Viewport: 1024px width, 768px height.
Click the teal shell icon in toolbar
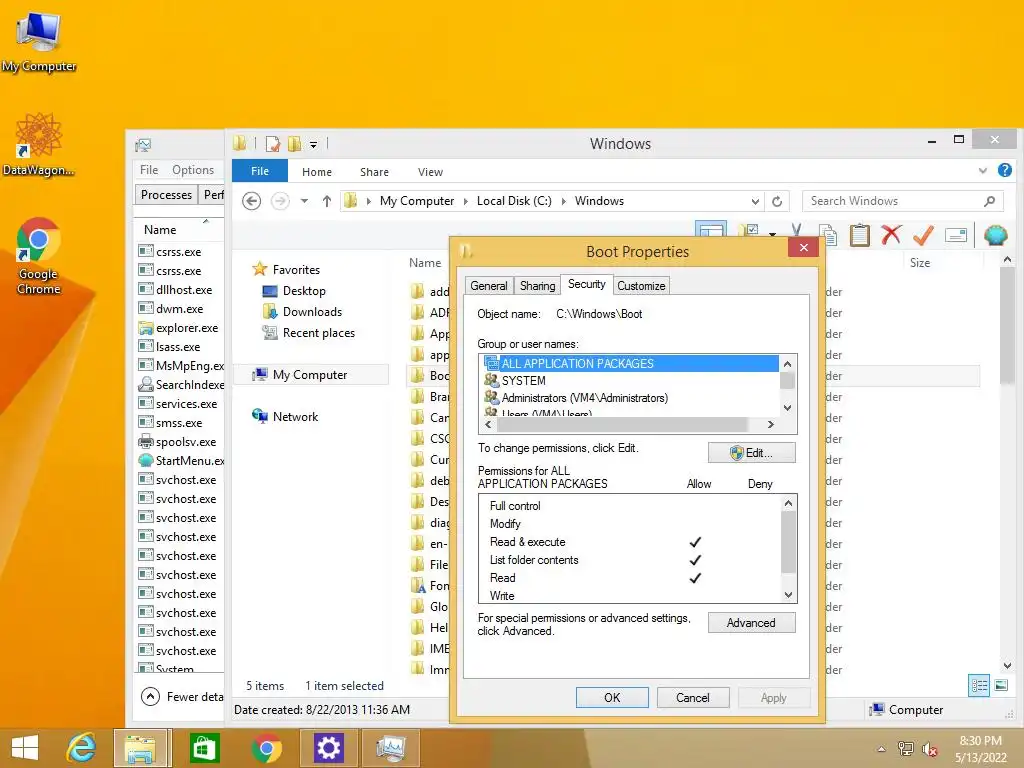coord(995,234)
